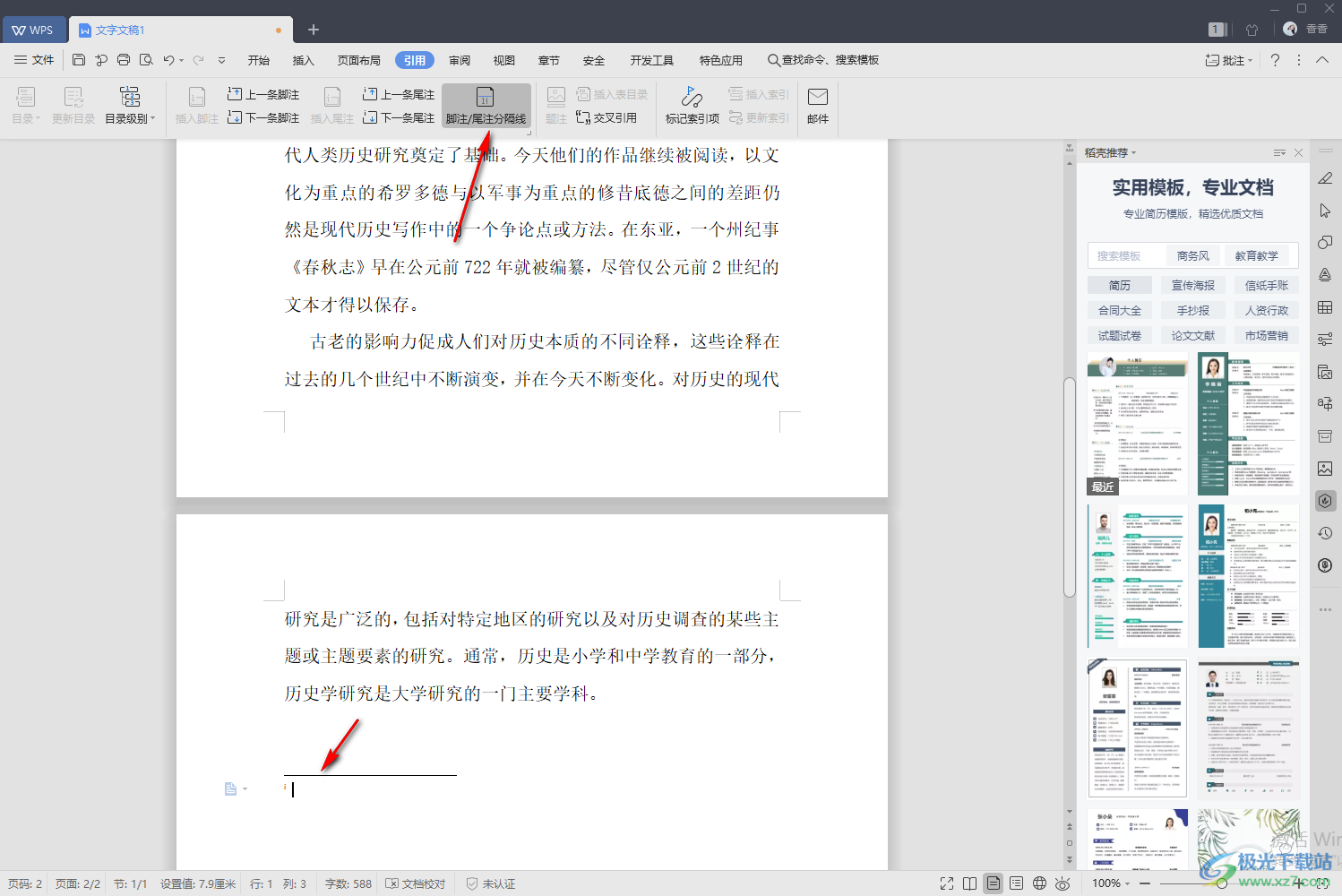The height and width of the screenshot is (896, 1342).
Task: Click sidebar shapes icon
Action: click(1325, 243)
